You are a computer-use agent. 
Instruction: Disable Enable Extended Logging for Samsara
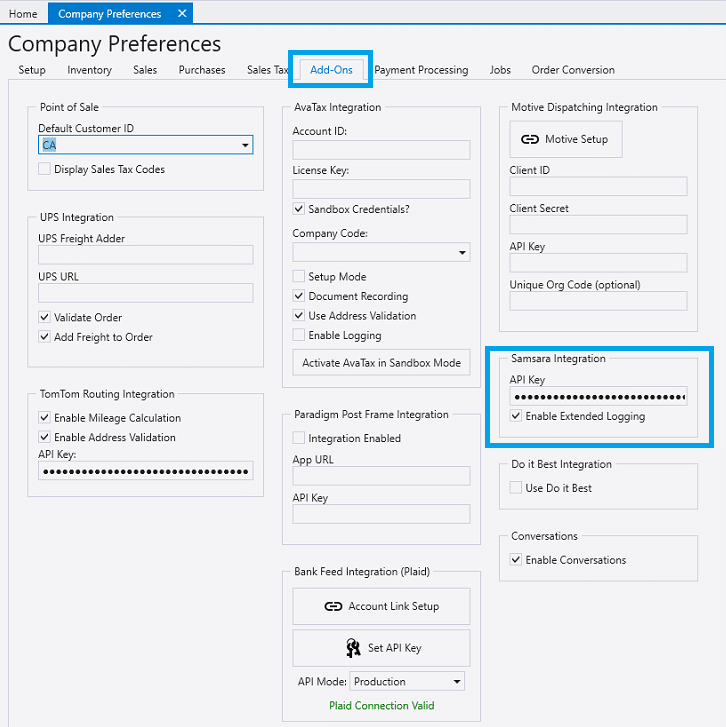(x=516, y=416)
